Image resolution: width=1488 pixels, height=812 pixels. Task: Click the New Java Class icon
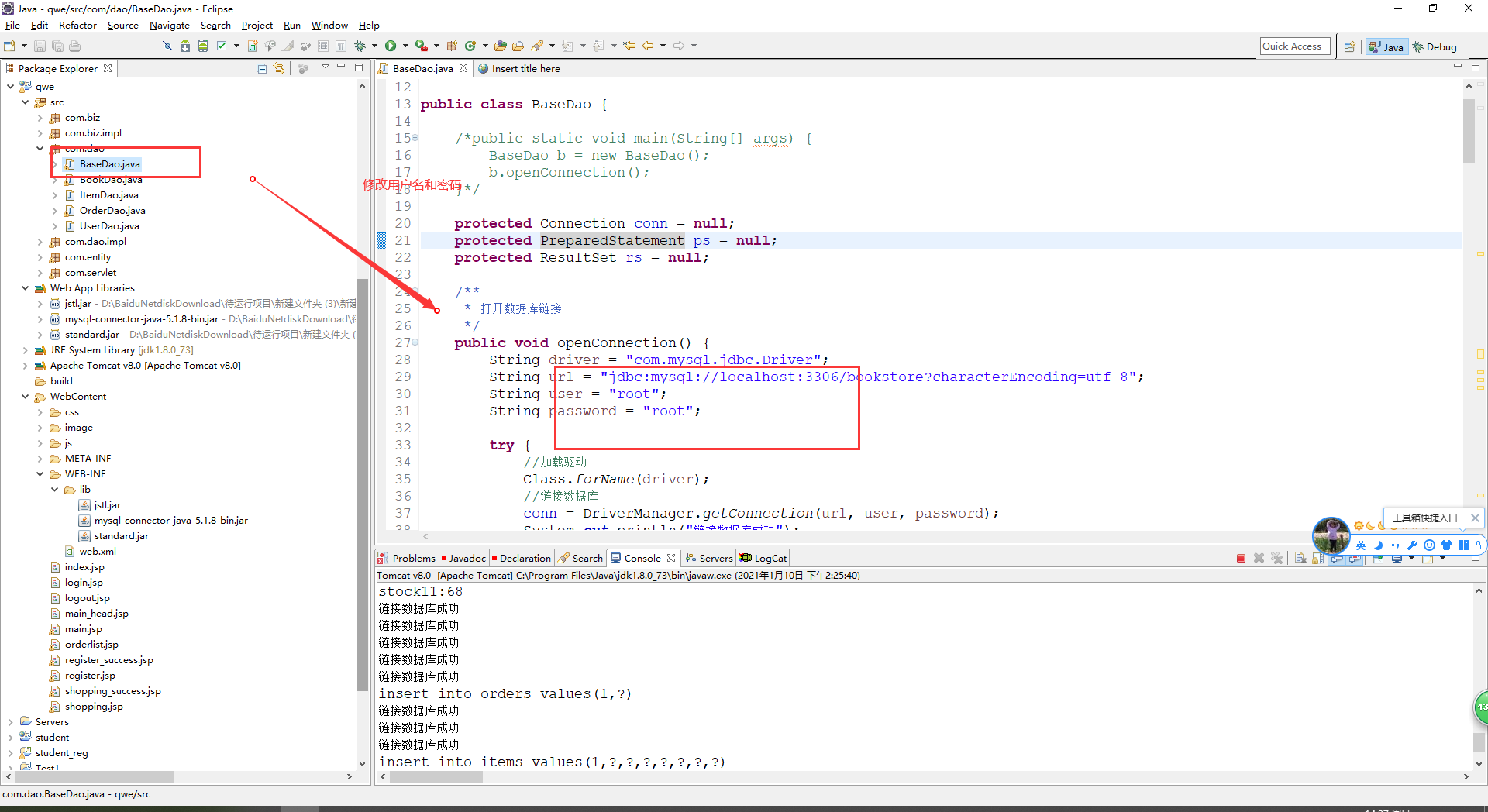pos(470,46)
